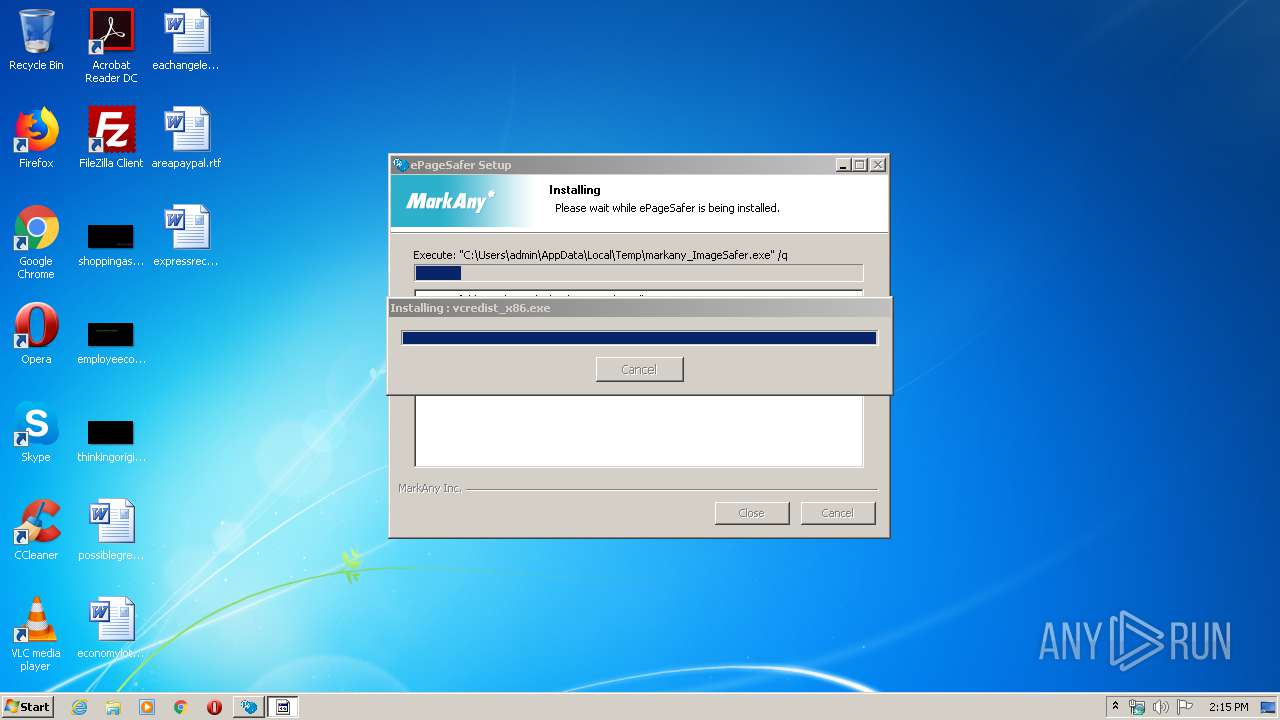The width and height of the screenshot is (1280, 720).
Task: Select the thinkingorigi file icon
Action: (x=111, y=441)
